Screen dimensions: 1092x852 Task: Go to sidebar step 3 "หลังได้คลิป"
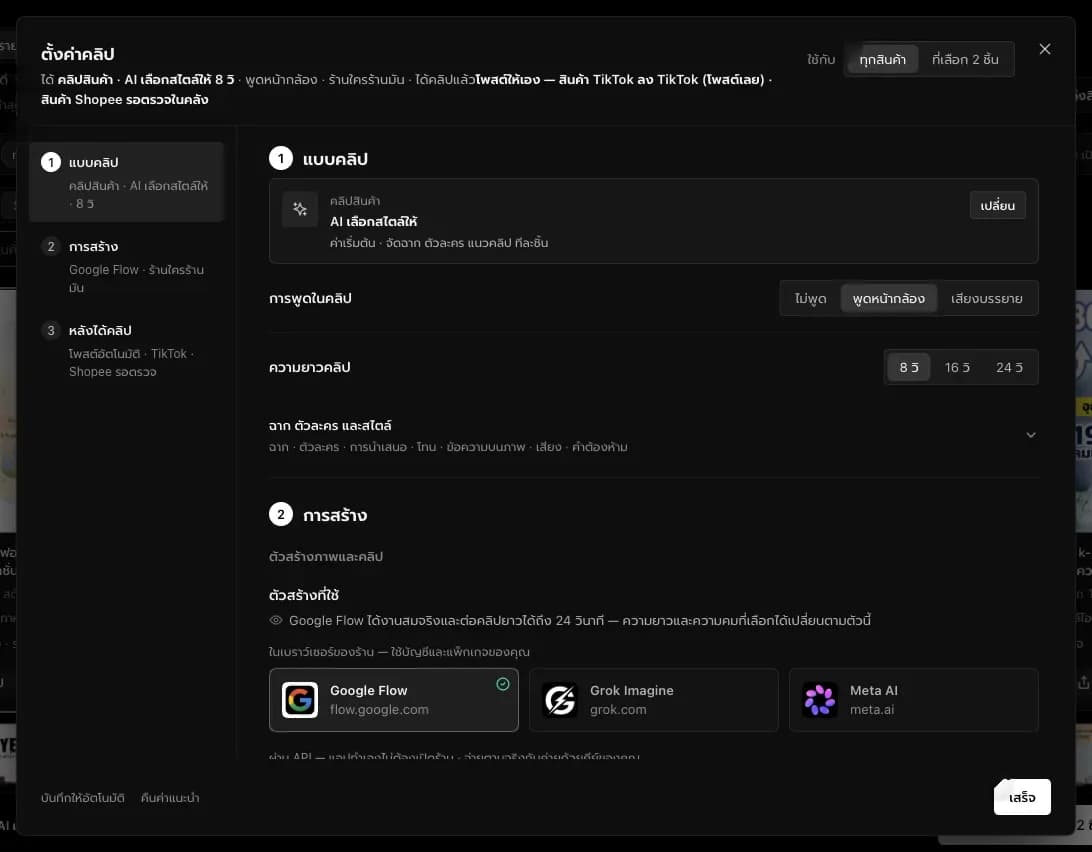click(127, 350)
